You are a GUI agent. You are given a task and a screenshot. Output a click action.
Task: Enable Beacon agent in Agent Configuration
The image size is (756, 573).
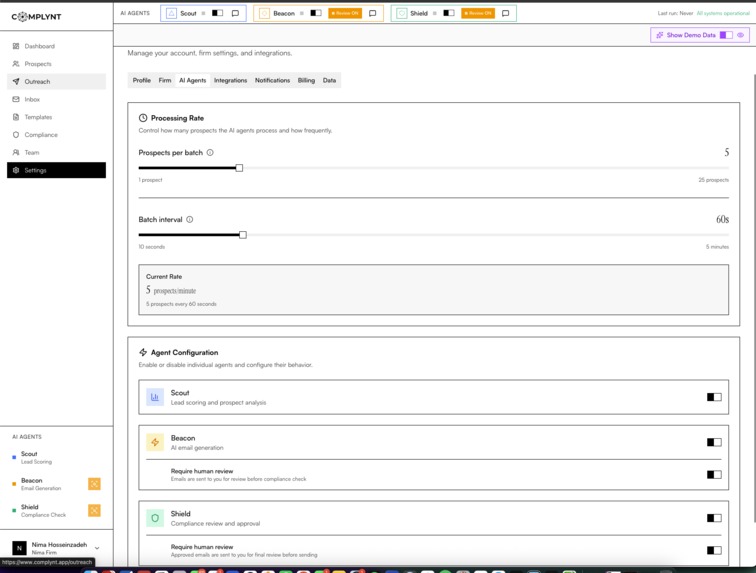coord(714,442)
